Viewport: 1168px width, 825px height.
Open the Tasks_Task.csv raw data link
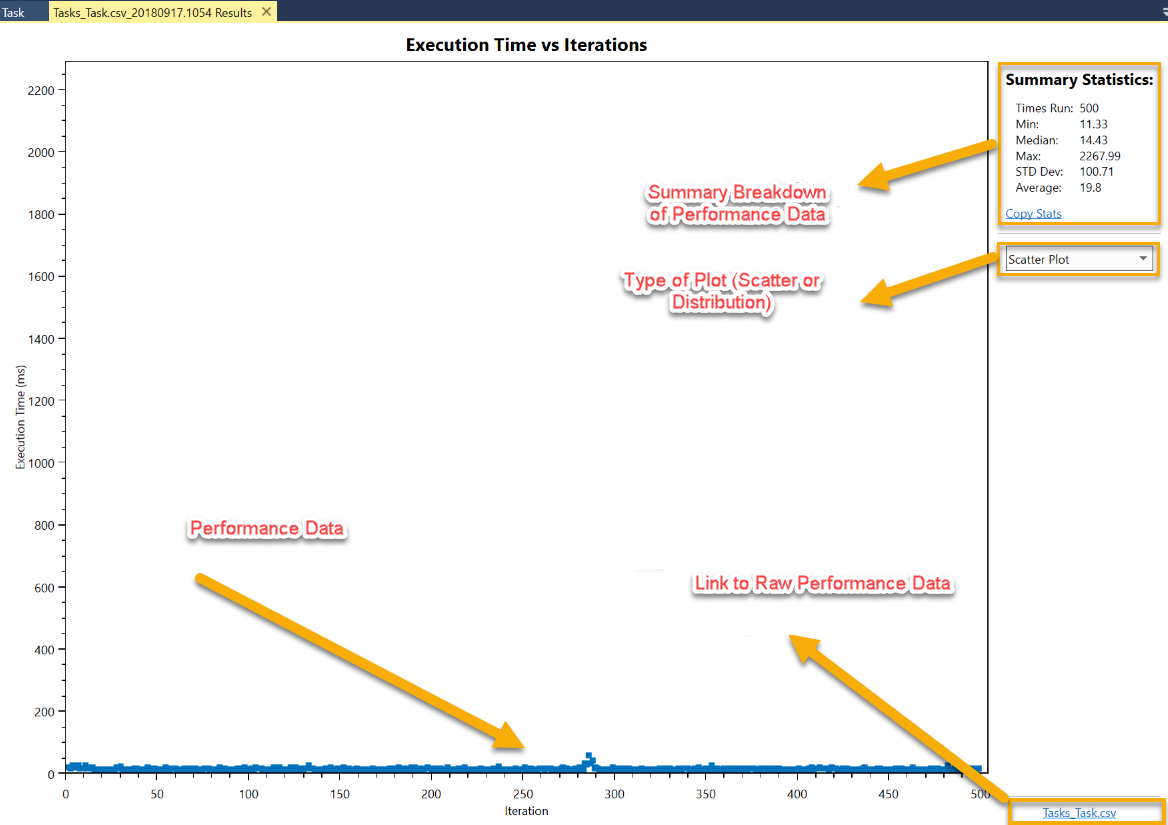1078,813
